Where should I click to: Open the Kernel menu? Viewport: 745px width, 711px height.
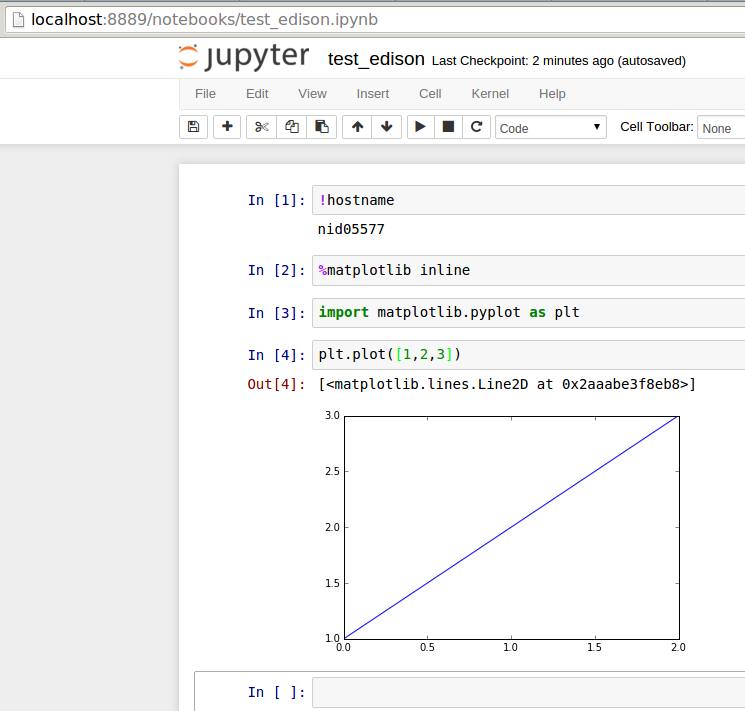point(490,94)
